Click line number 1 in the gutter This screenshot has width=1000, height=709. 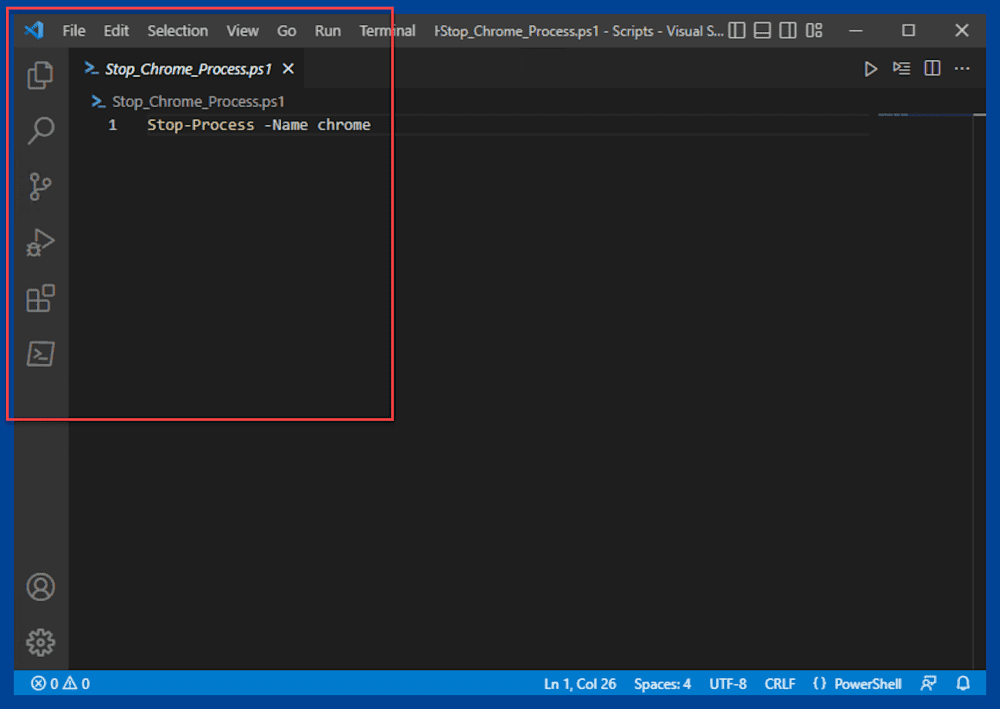[x=112, y=125]
